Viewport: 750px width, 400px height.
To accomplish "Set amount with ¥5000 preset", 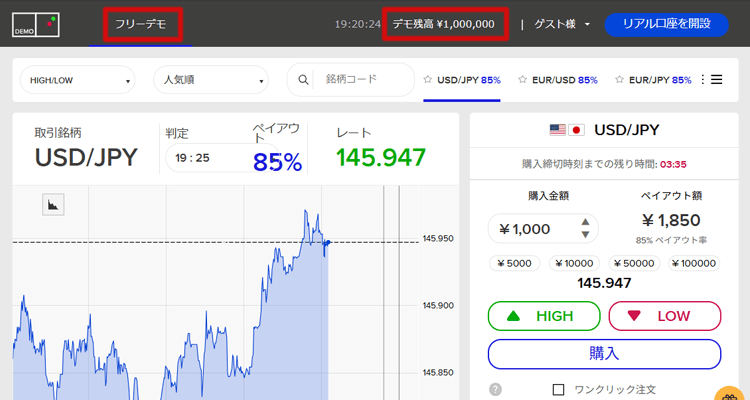I will coord(514,263).
